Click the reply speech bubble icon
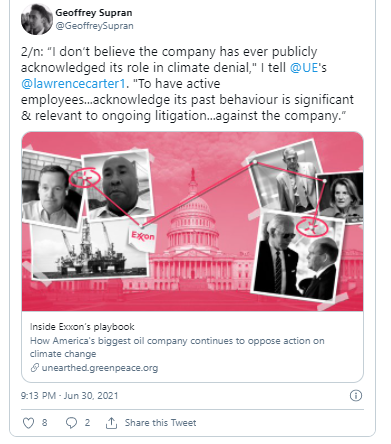The width and height of the screenshot is (391, 444). (x=71, y=423)
